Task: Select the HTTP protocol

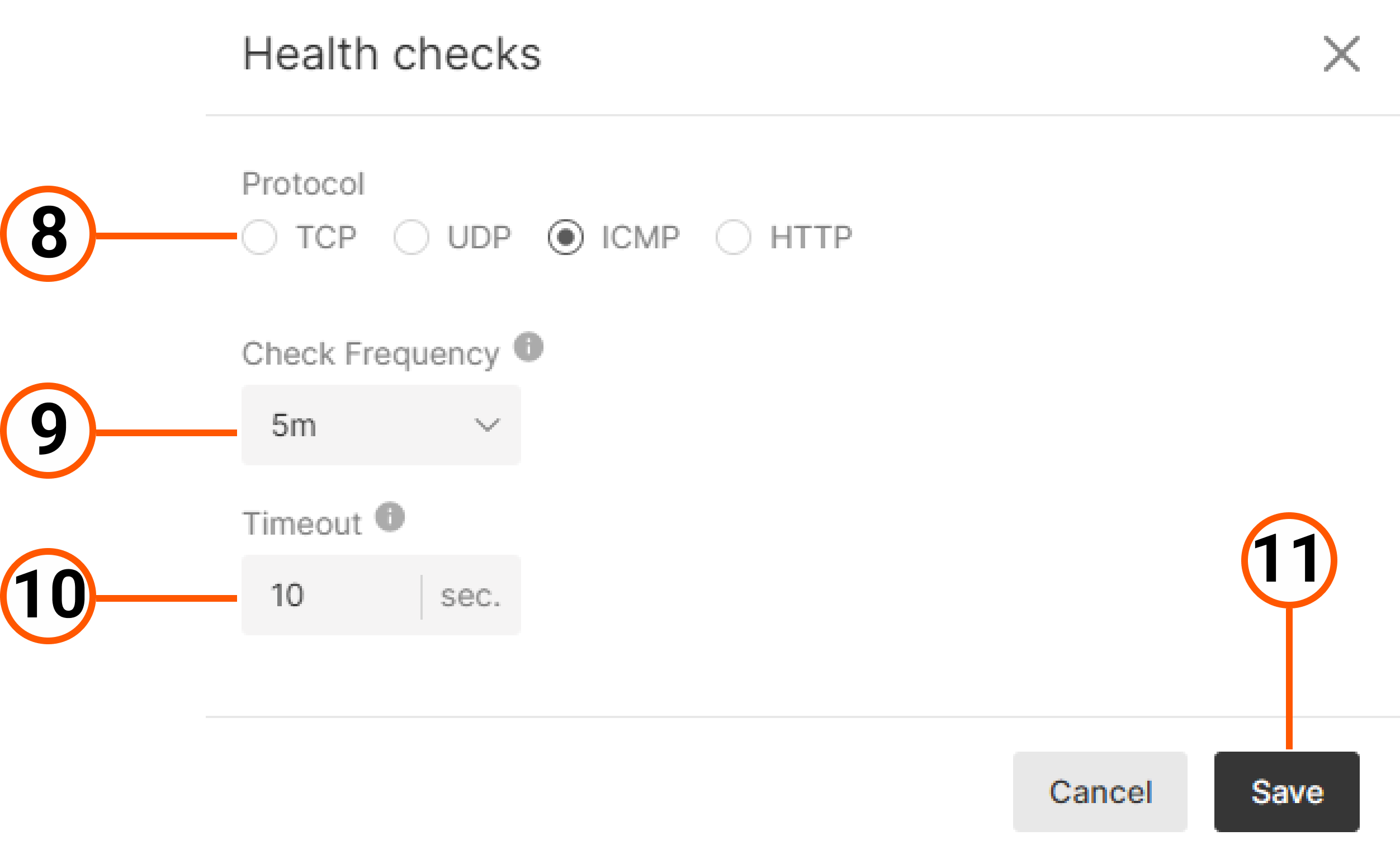Action: point(733,237)
